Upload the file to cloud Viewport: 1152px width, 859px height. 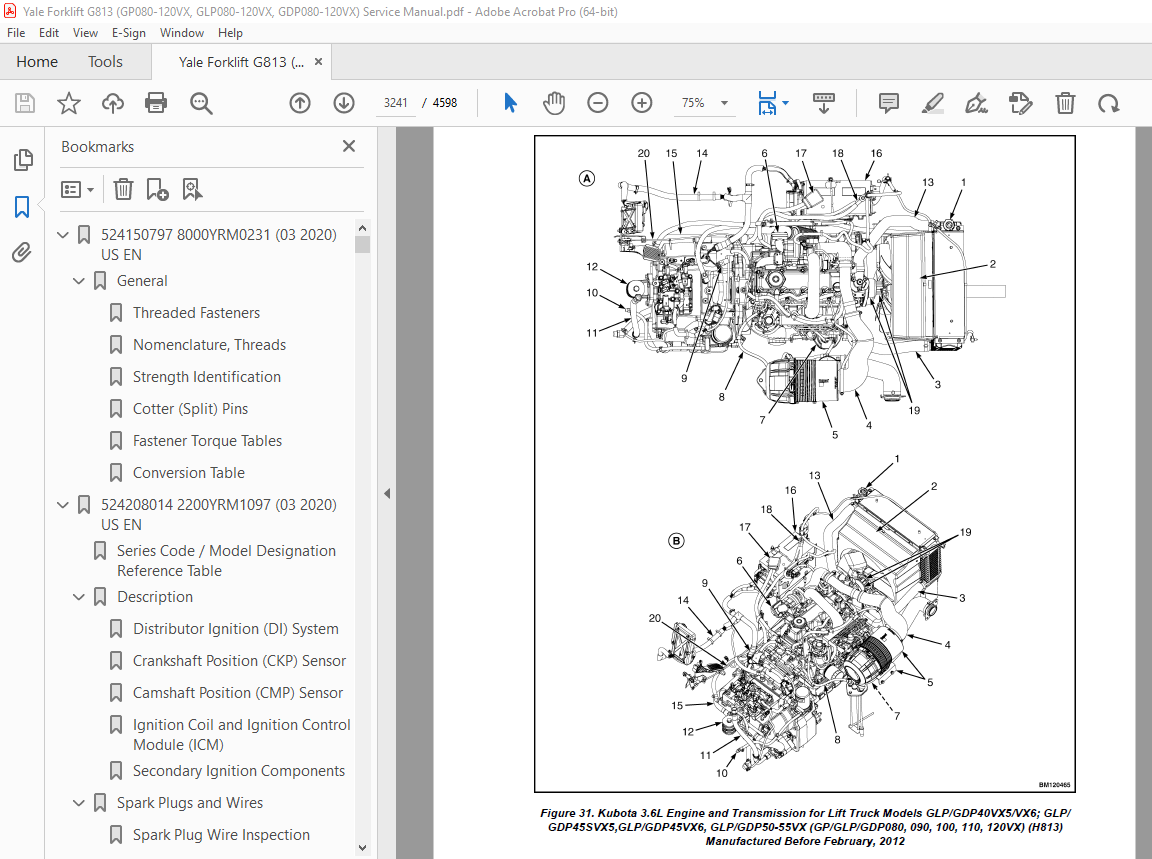[x=112, y=103]
